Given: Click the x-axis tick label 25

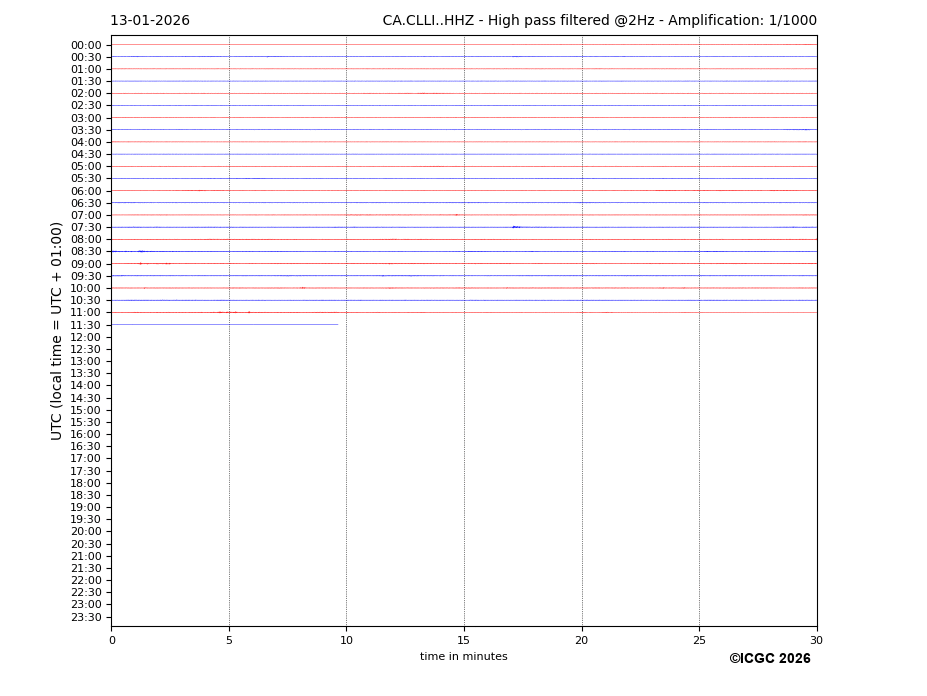Looking at the screenshot, I should [699, 640].
